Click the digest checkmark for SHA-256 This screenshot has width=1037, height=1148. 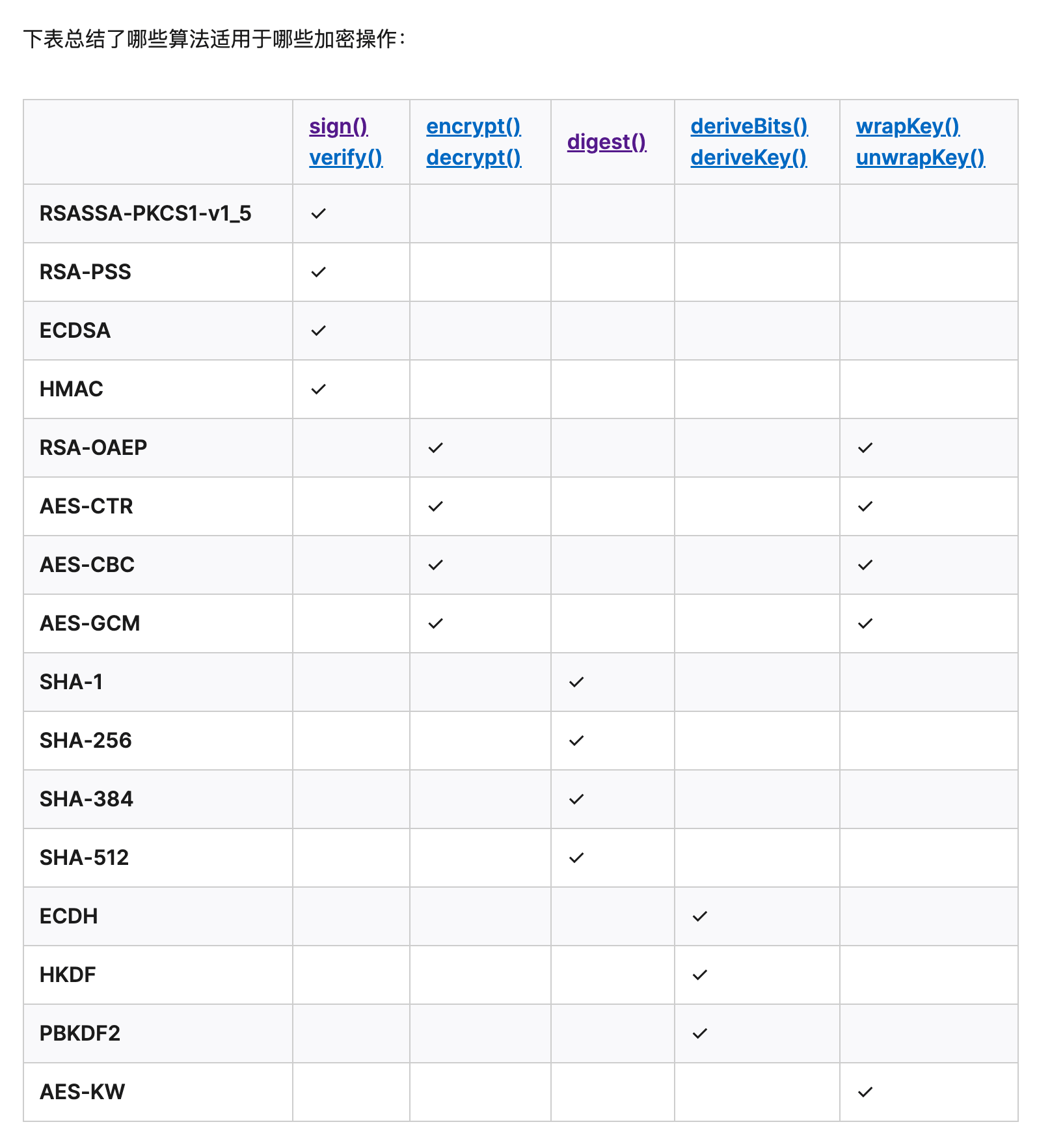pyautogui.click(x=576, y=741)
